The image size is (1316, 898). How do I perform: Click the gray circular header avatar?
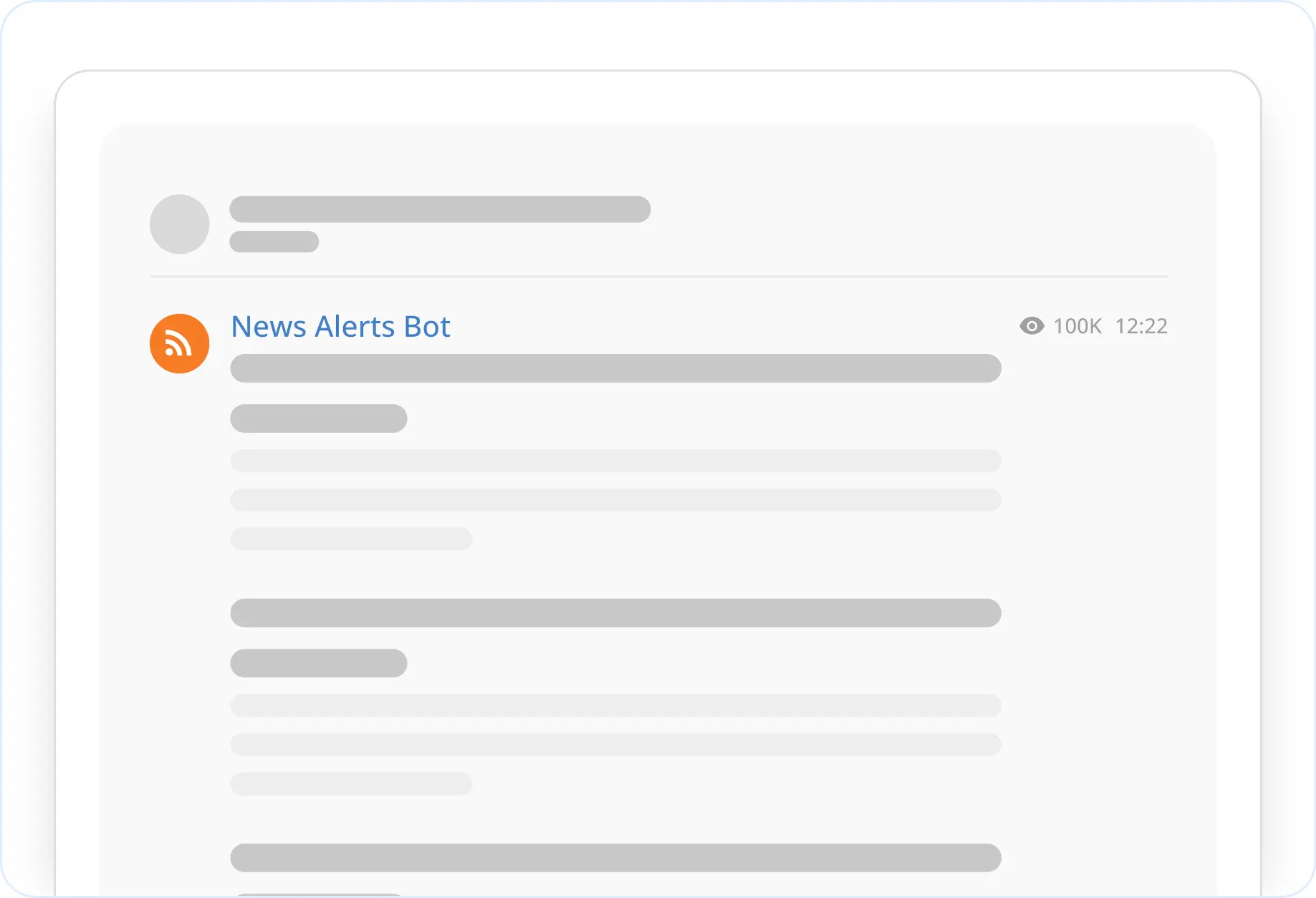click(x=179, y=224)
